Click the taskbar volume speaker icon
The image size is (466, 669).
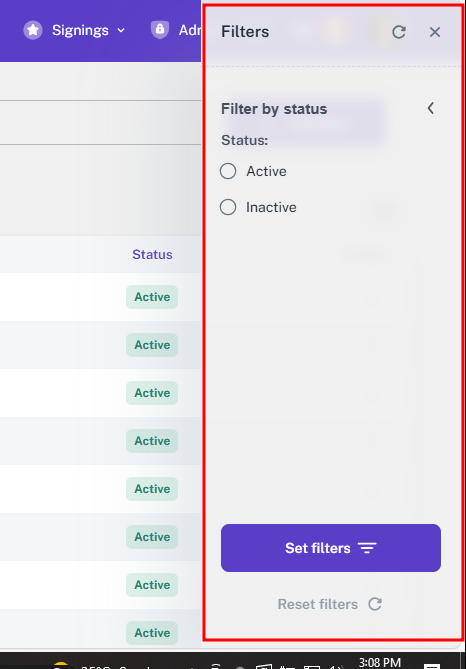tap(337, 666)
